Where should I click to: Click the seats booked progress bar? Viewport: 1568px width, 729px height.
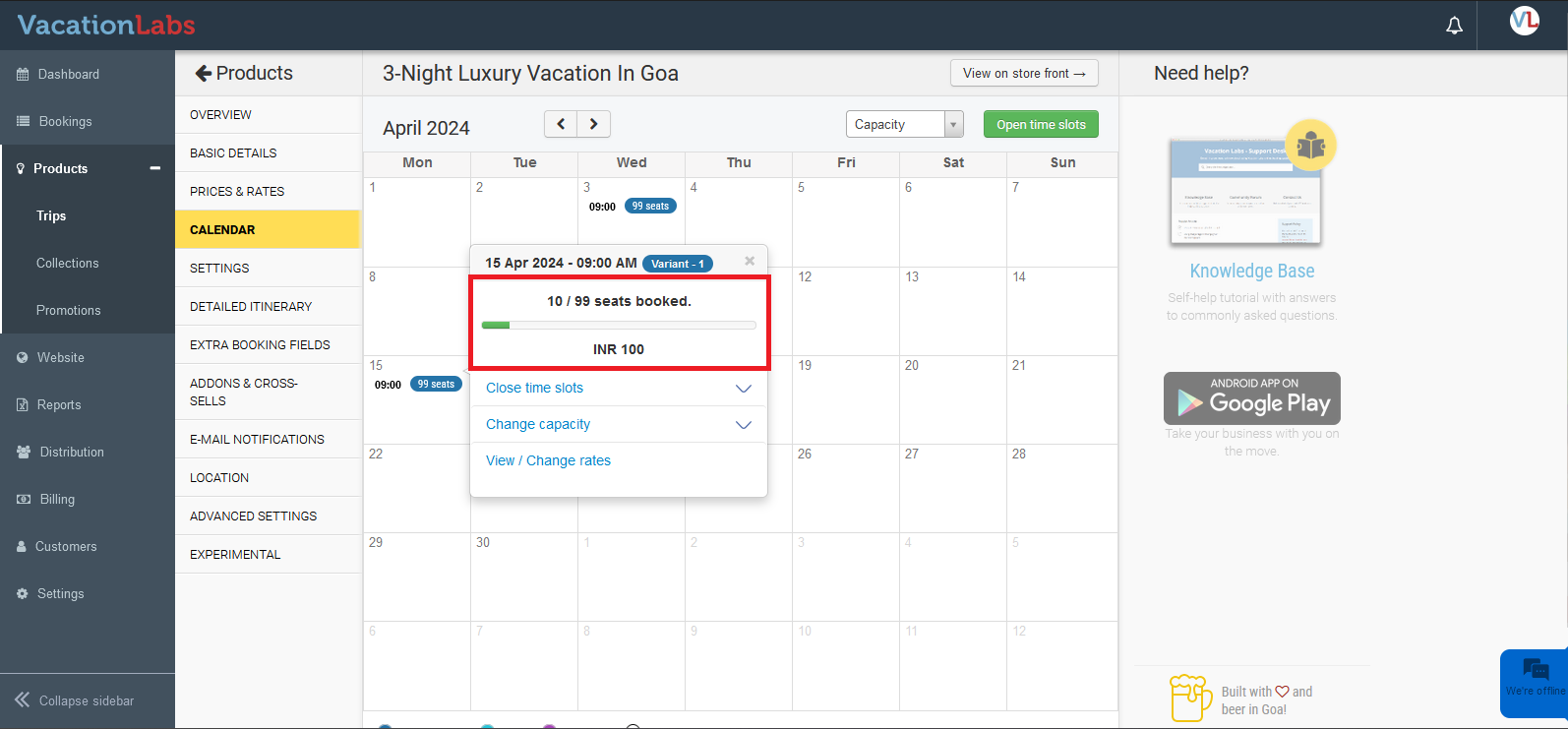pos(619,325)
